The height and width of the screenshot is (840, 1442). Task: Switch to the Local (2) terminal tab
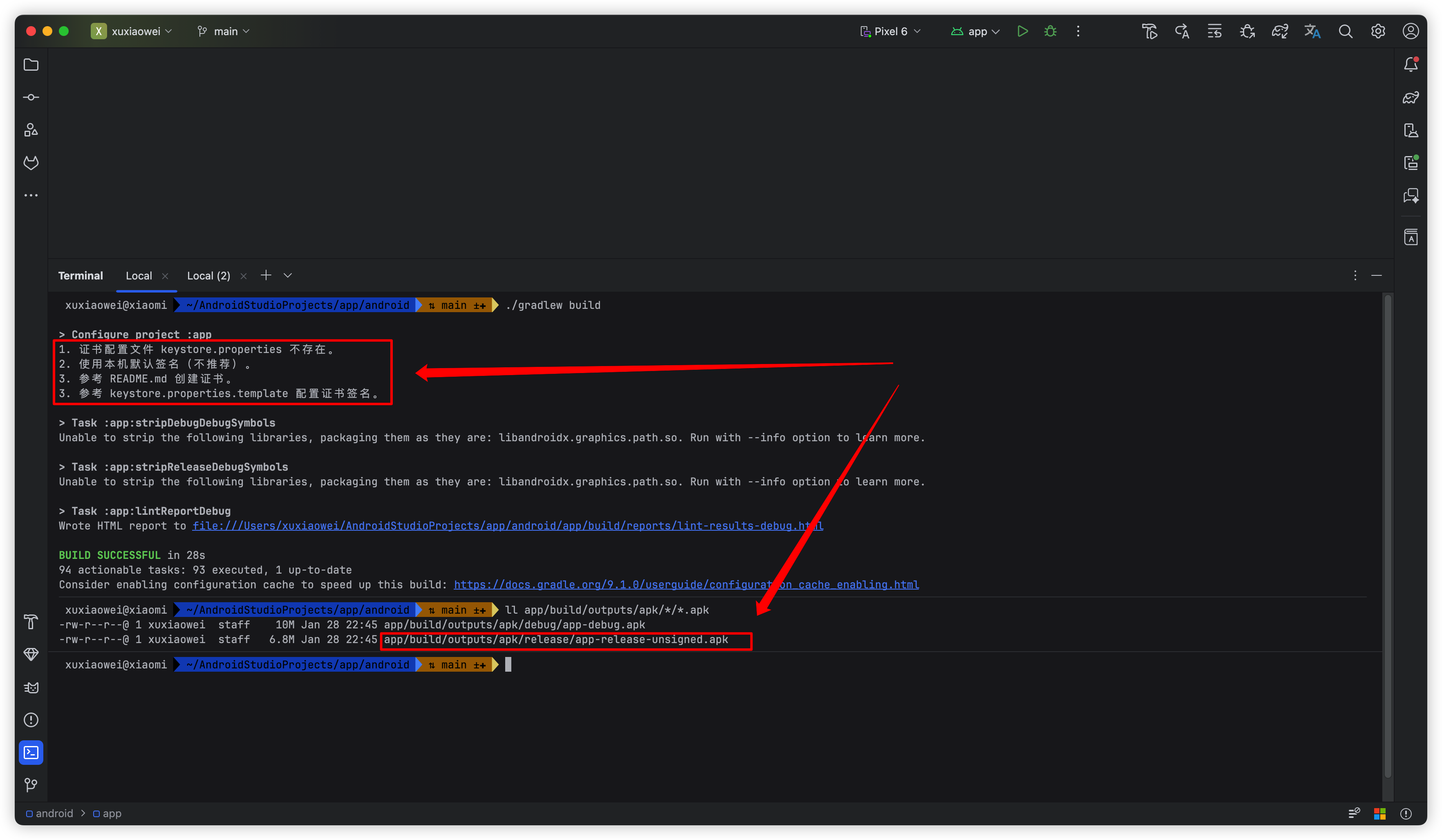click(208, 276)
